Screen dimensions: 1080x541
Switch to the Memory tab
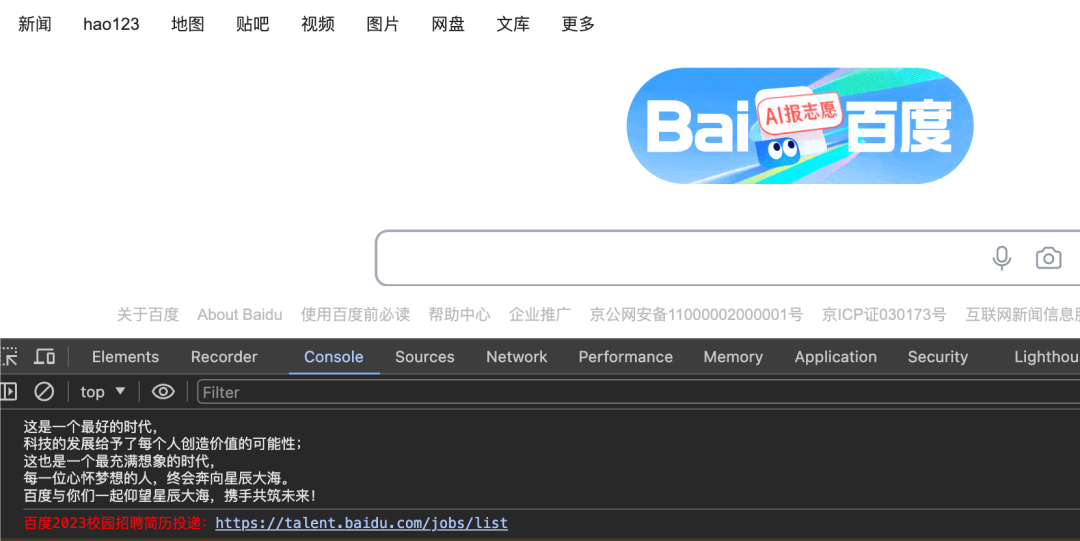[x=733, y=356]
